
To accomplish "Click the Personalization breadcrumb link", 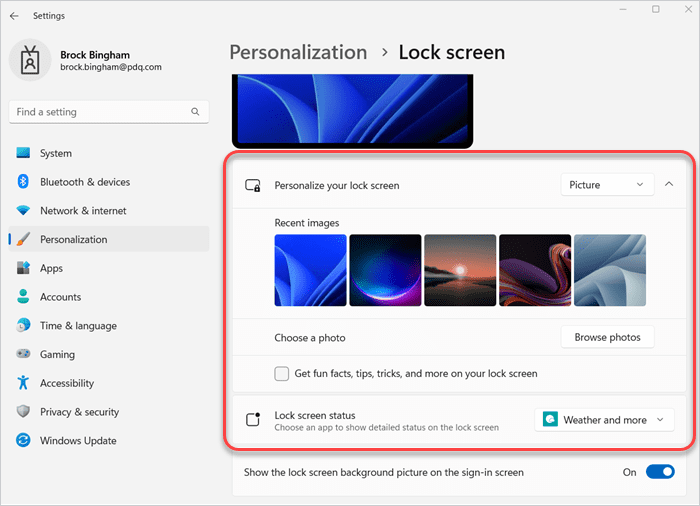I will 298,52.
